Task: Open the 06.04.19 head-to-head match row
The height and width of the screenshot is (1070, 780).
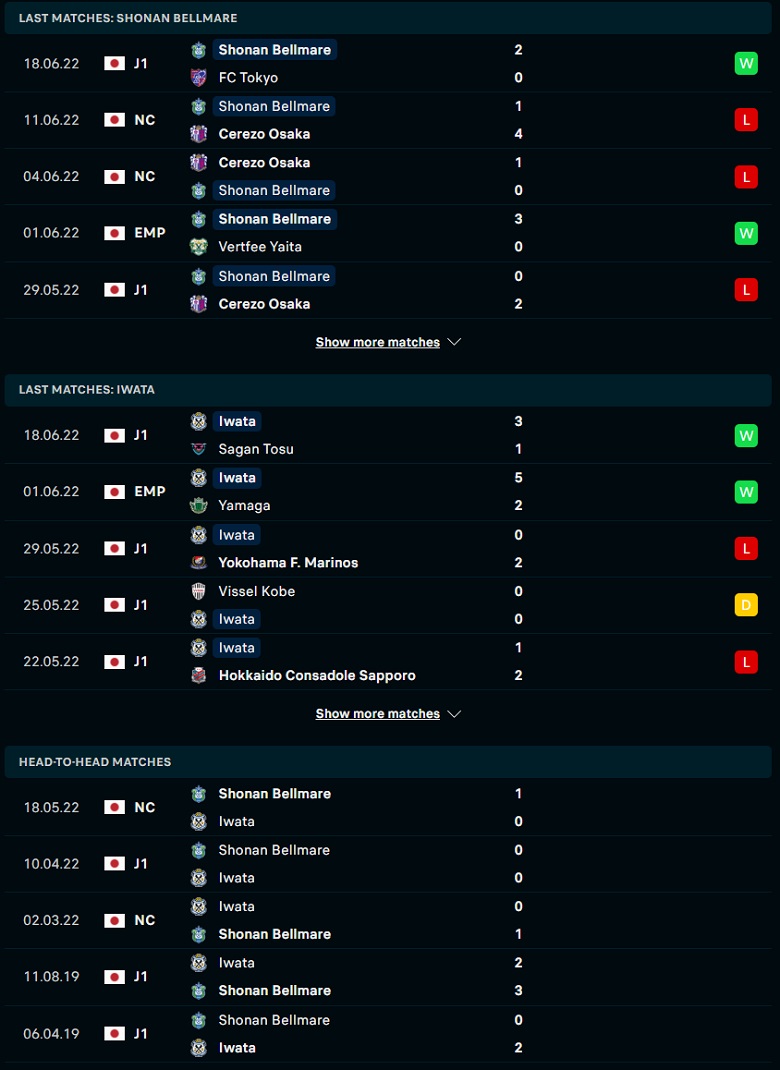Action: click(388, 1034)
